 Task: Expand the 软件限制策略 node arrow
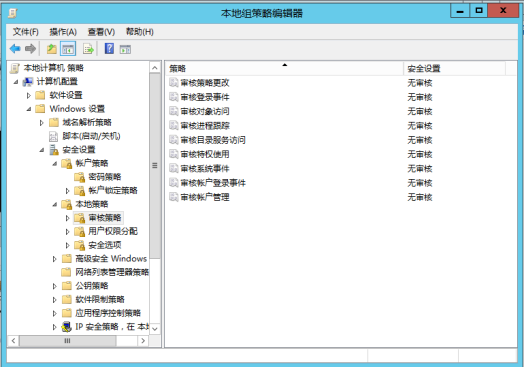click(x=54, y=300)
